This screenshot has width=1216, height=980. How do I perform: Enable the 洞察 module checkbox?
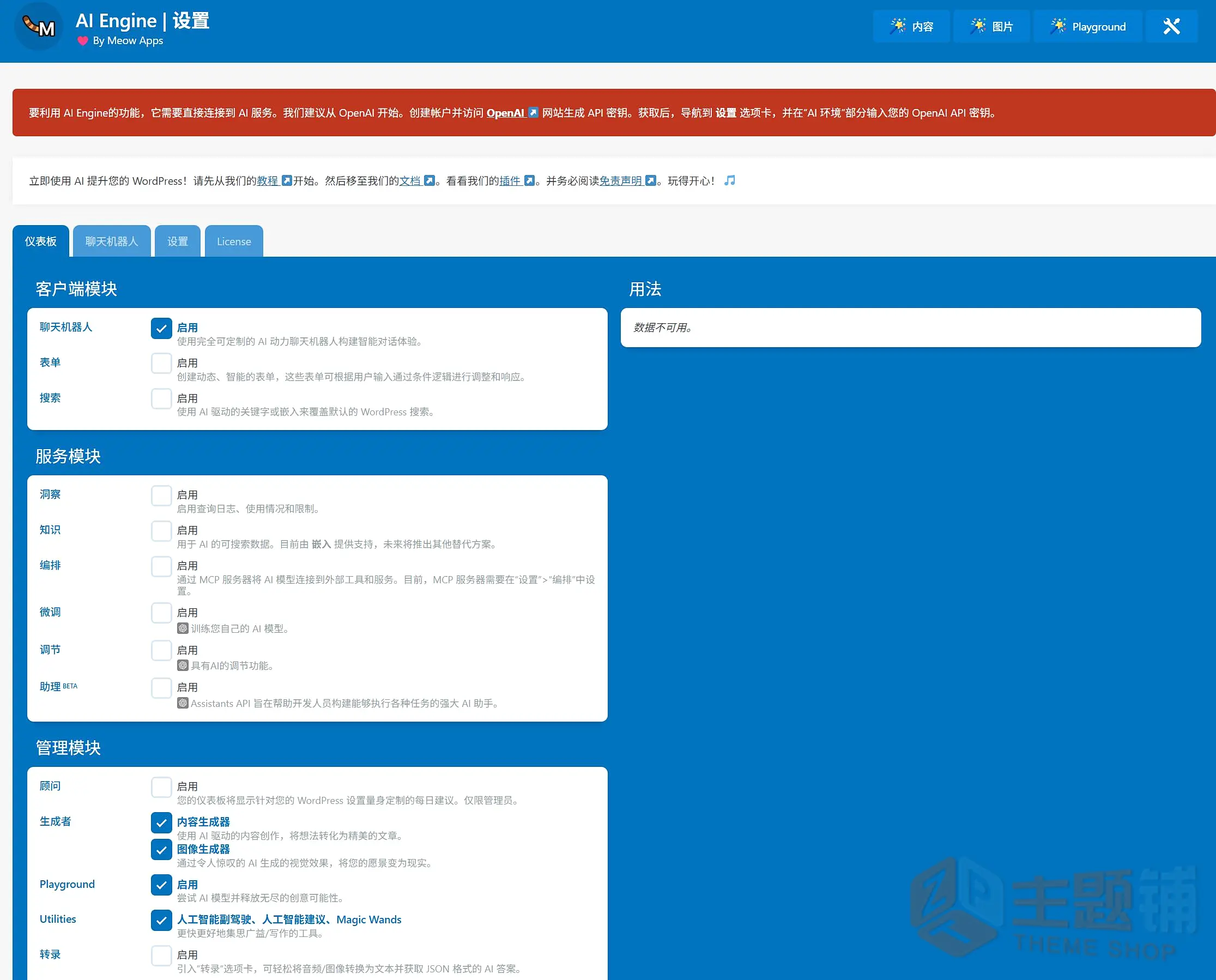pos(161,495)
